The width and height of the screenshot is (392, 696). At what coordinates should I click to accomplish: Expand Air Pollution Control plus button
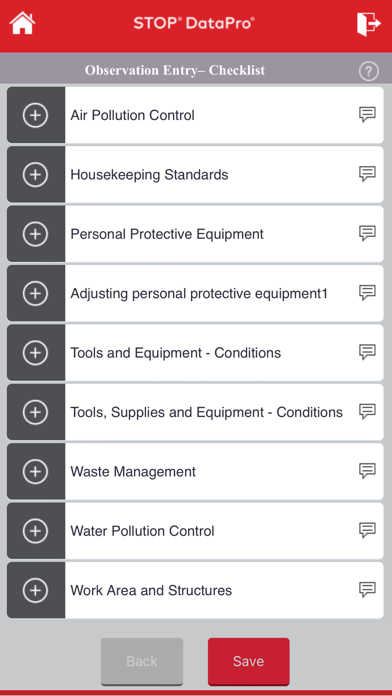(36, 115)
